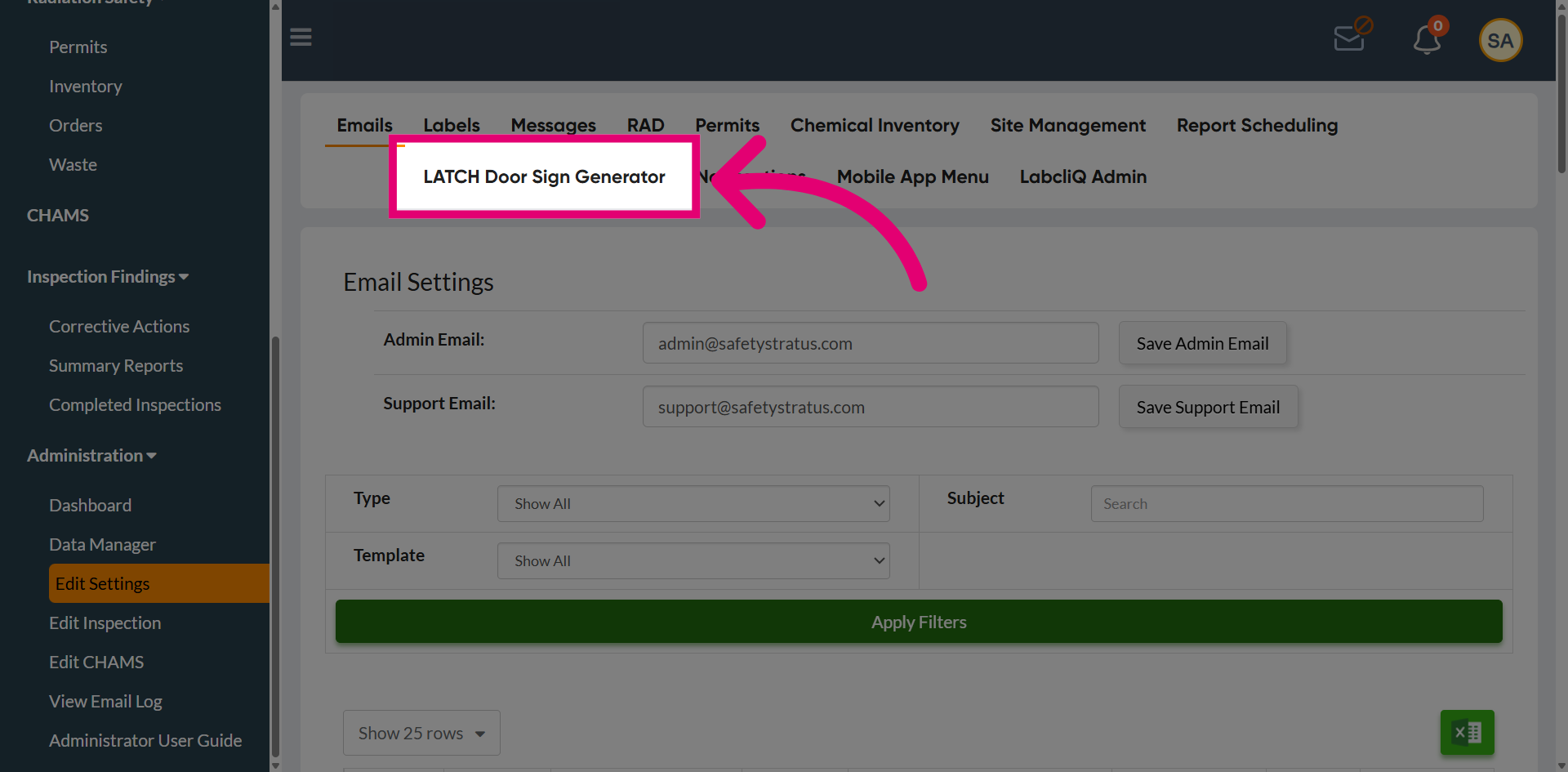Click the Apply Filters button
The height and width of the screenshot is (772, 1568).
919,622
